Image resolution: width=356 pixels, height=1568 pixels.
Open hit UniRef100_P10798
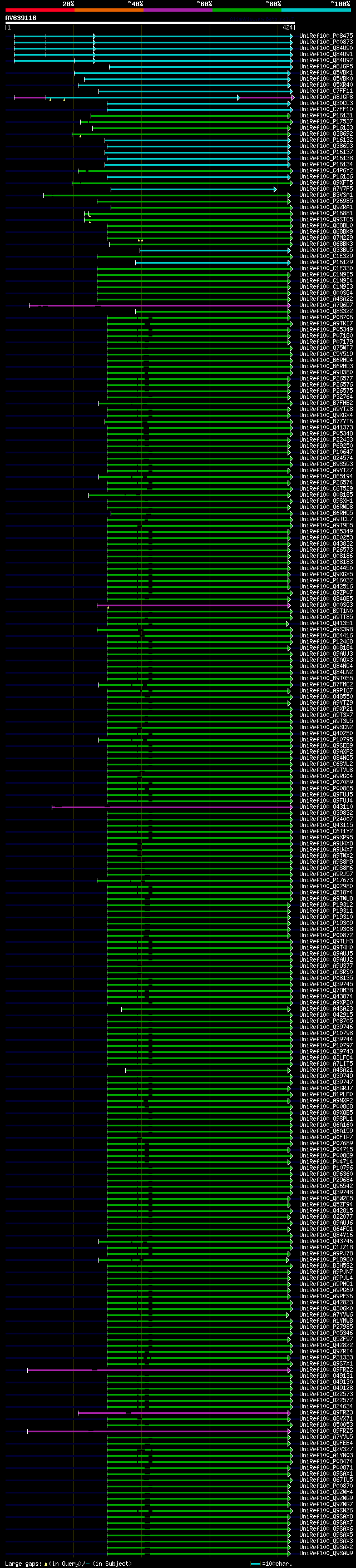click(326, 1033)
